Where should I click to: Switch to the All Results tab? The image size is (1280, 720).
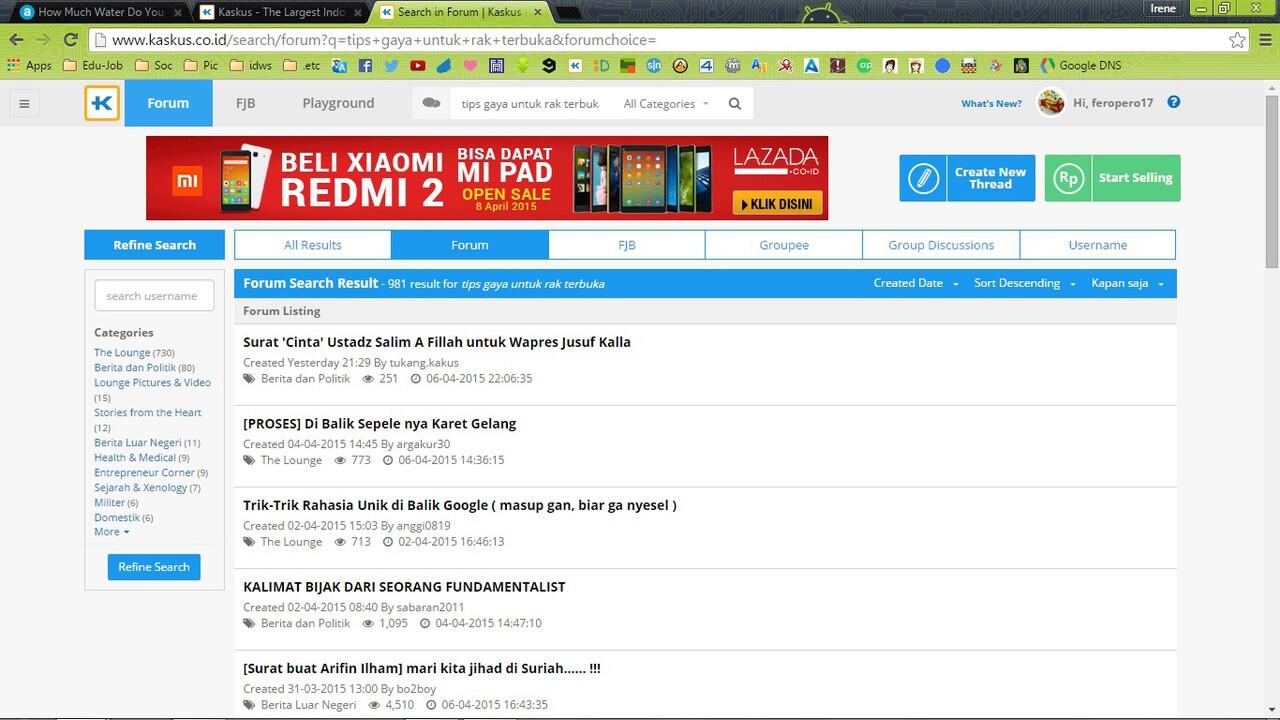pyautogui.click(x=313, y=245)
